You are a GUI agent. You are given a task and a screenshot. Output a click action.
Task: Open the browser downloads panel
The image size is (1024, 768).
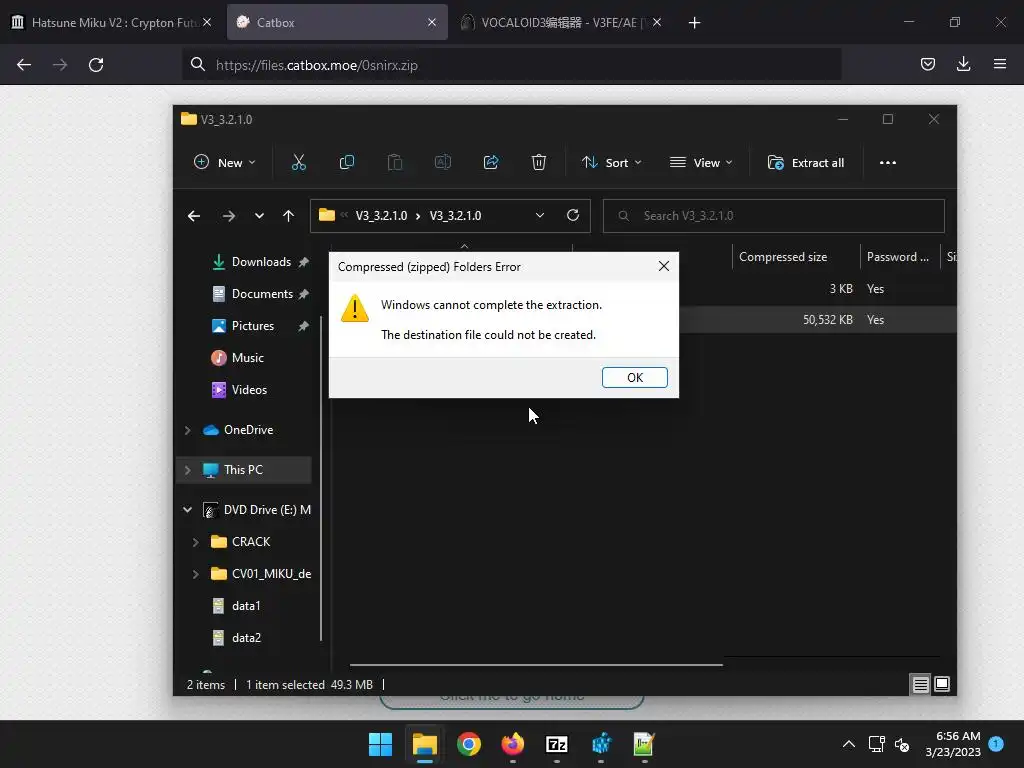tap(963, 64)
